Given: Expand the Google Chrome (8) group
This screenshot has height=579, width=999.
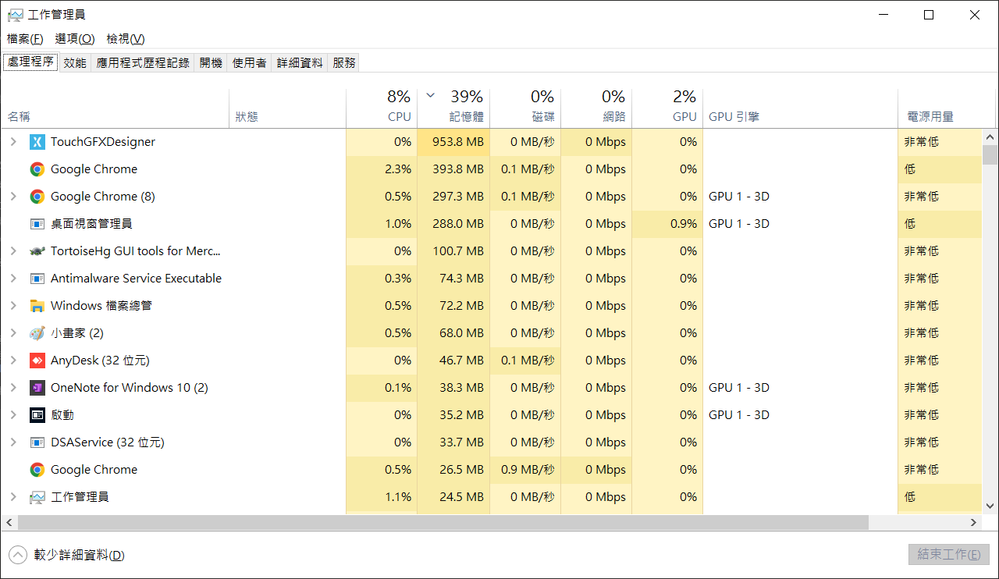Looking at the screenshot, I should coord(13,196).
